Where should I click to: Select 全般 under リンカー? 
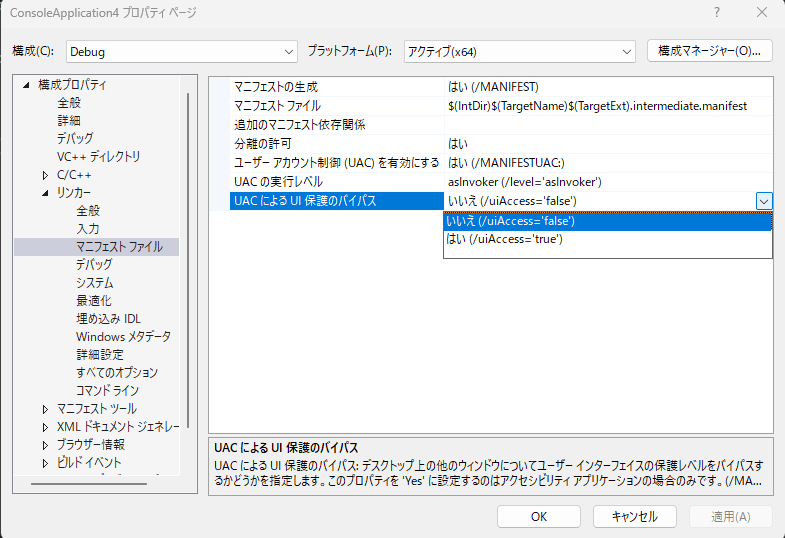pyautogui.click(x=88, y=211)
